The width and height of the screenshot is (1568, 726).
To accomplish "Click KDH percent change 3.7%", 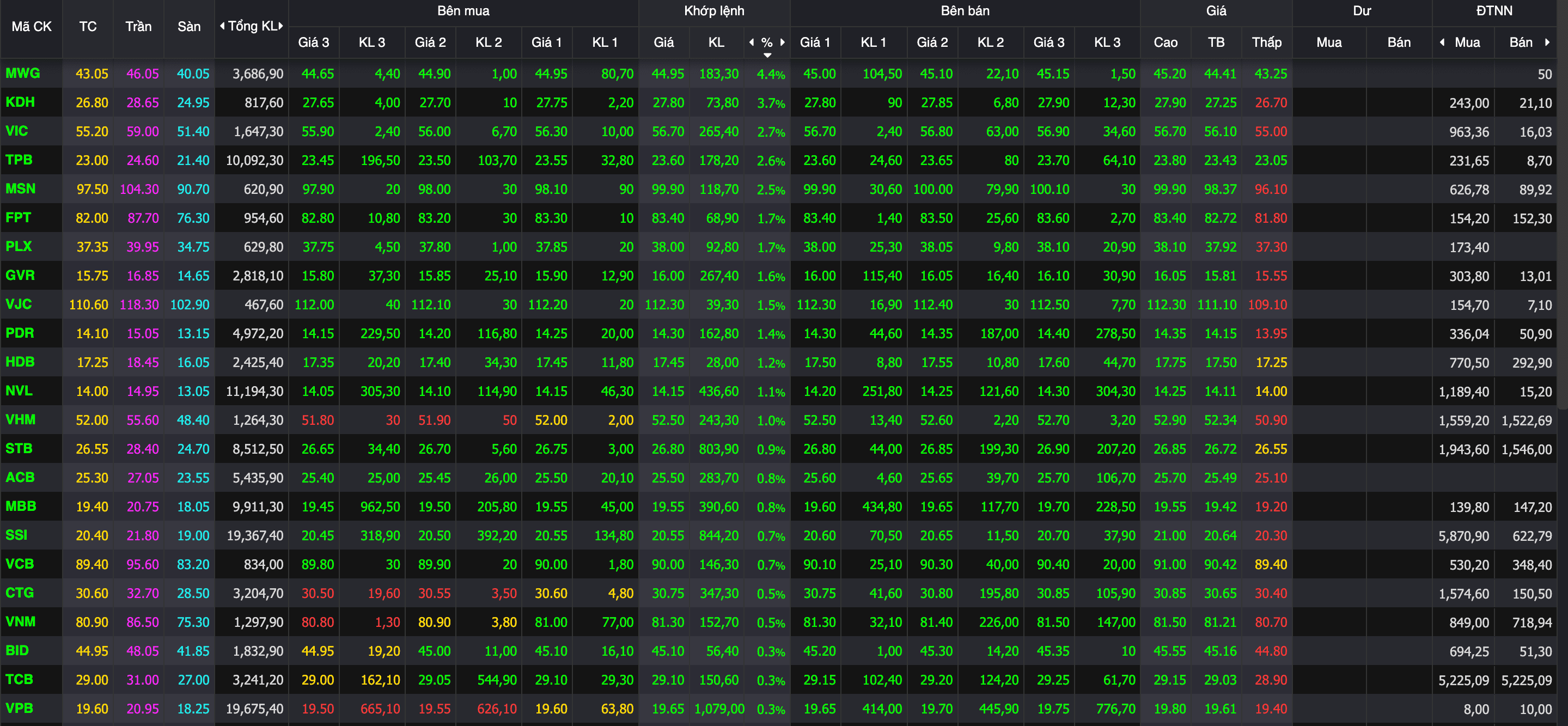I will [771, 103].
